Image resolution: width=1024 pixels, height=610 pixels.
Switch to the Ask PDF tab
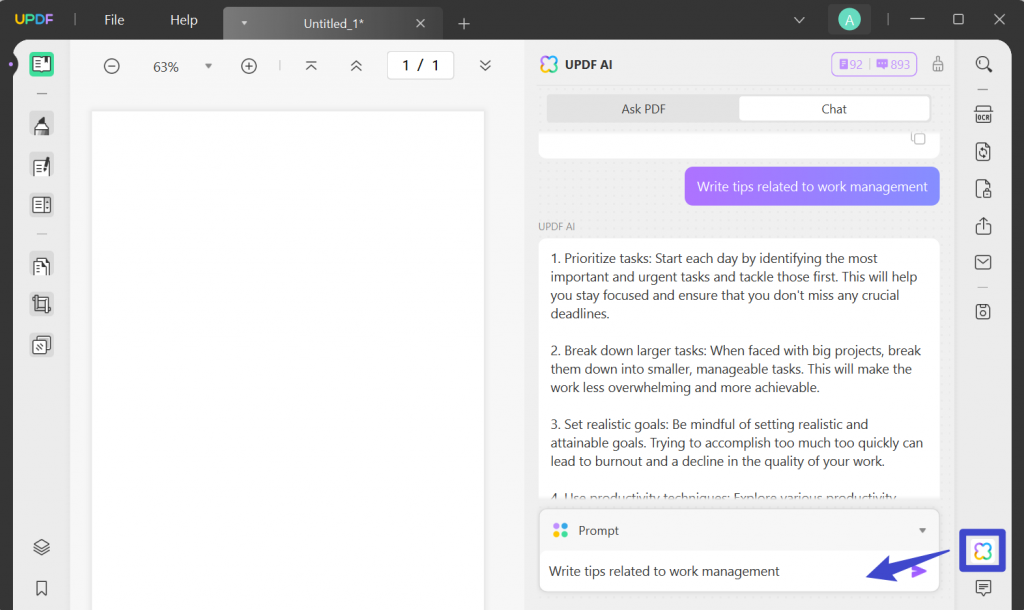[x=643, y=108]
